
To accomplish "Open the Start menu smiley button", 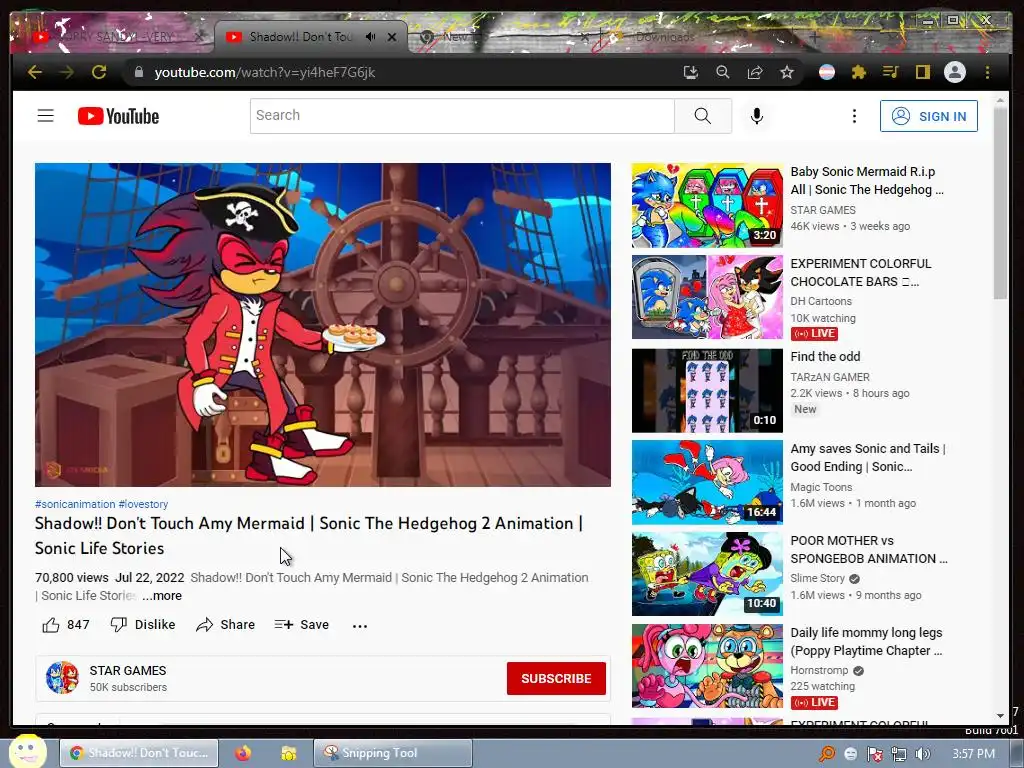I will (x=27, y=752).
